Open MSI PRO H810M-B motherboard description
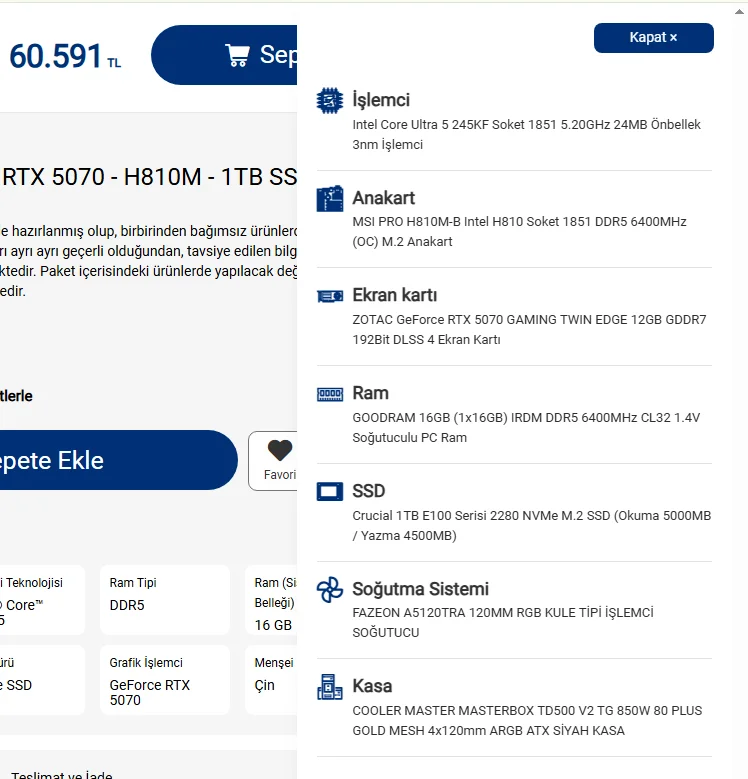 (x=520, y=232)
